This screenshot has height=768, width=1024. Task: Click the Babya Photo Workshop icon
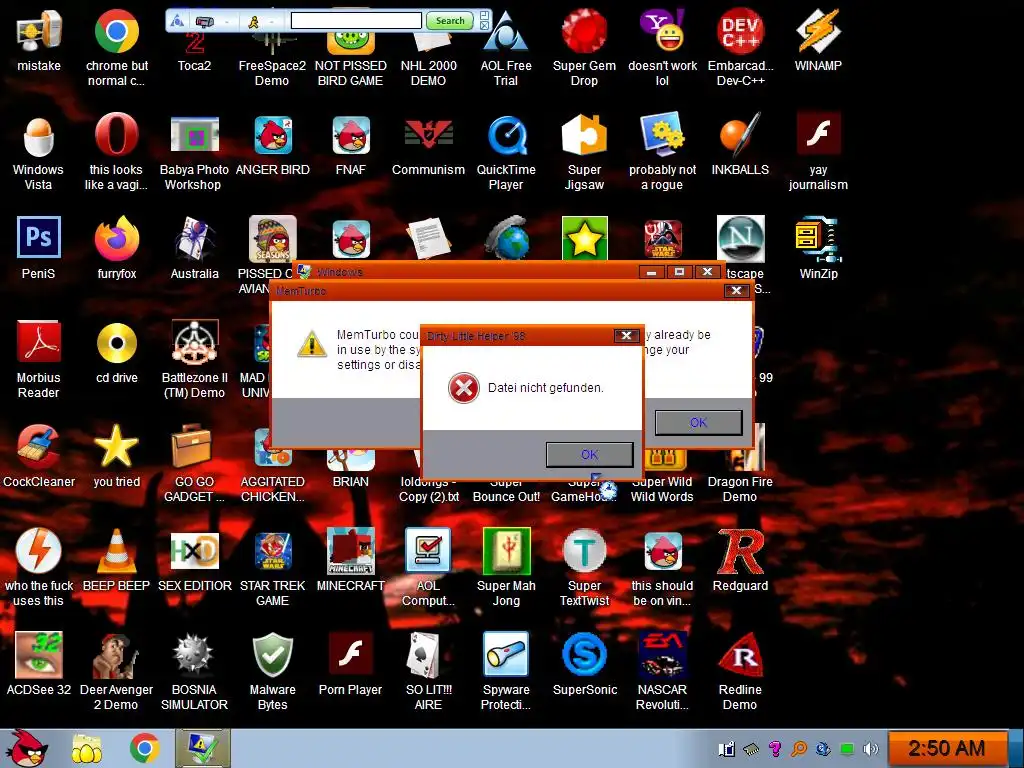tap(194, 152)
